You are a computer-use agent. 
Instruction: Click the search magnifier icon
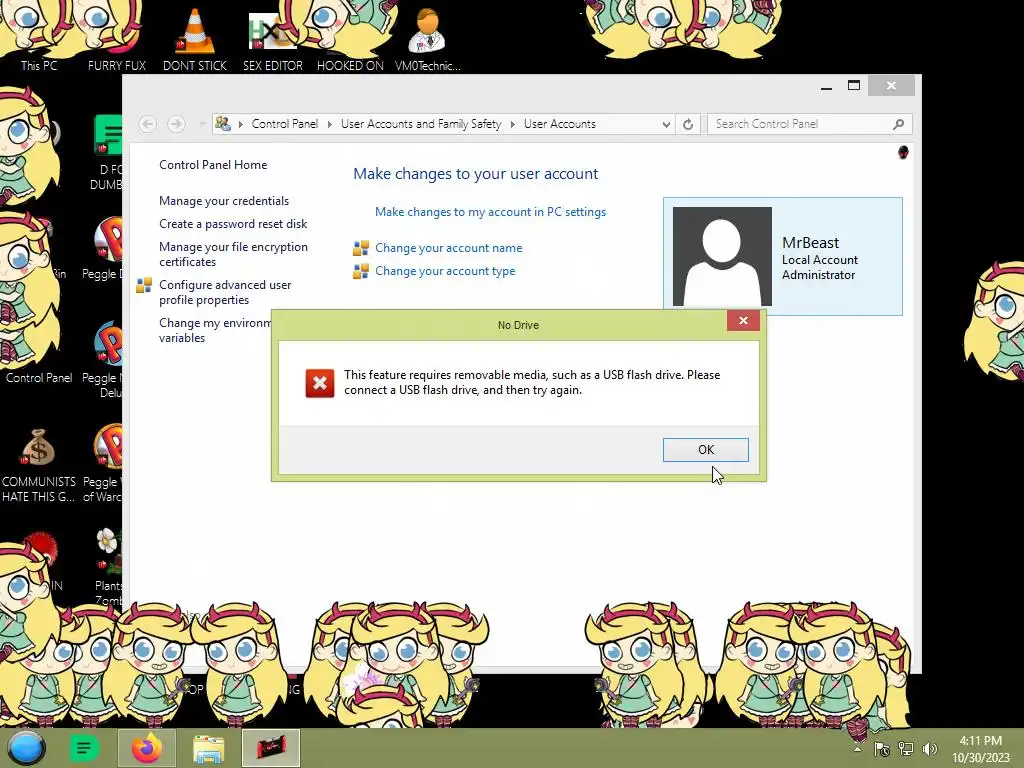(899, 124)
